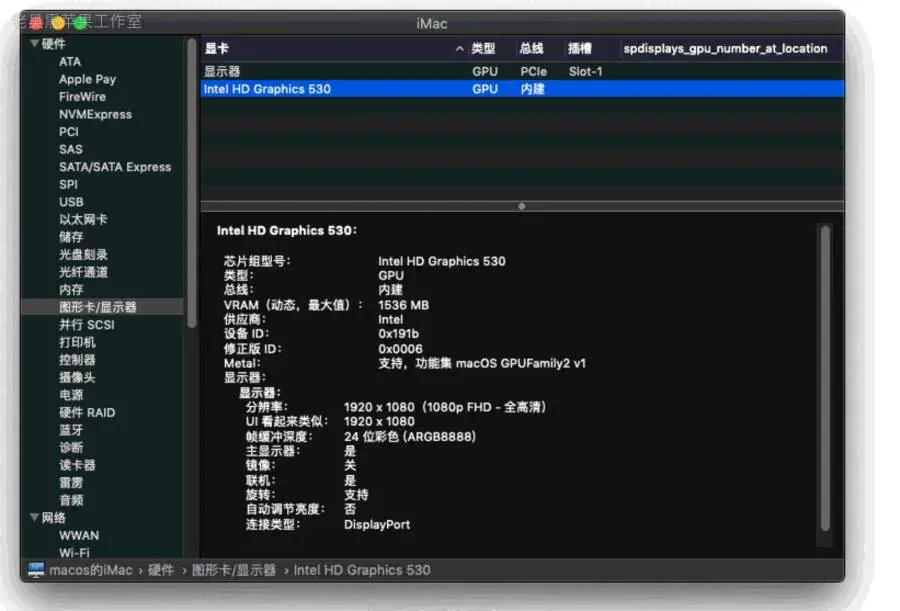Click the spdisplays_gpu_number_at_location column header
The width and height of the screenshot is (900, 611).
pyautogui.click(x=726, y=49)
